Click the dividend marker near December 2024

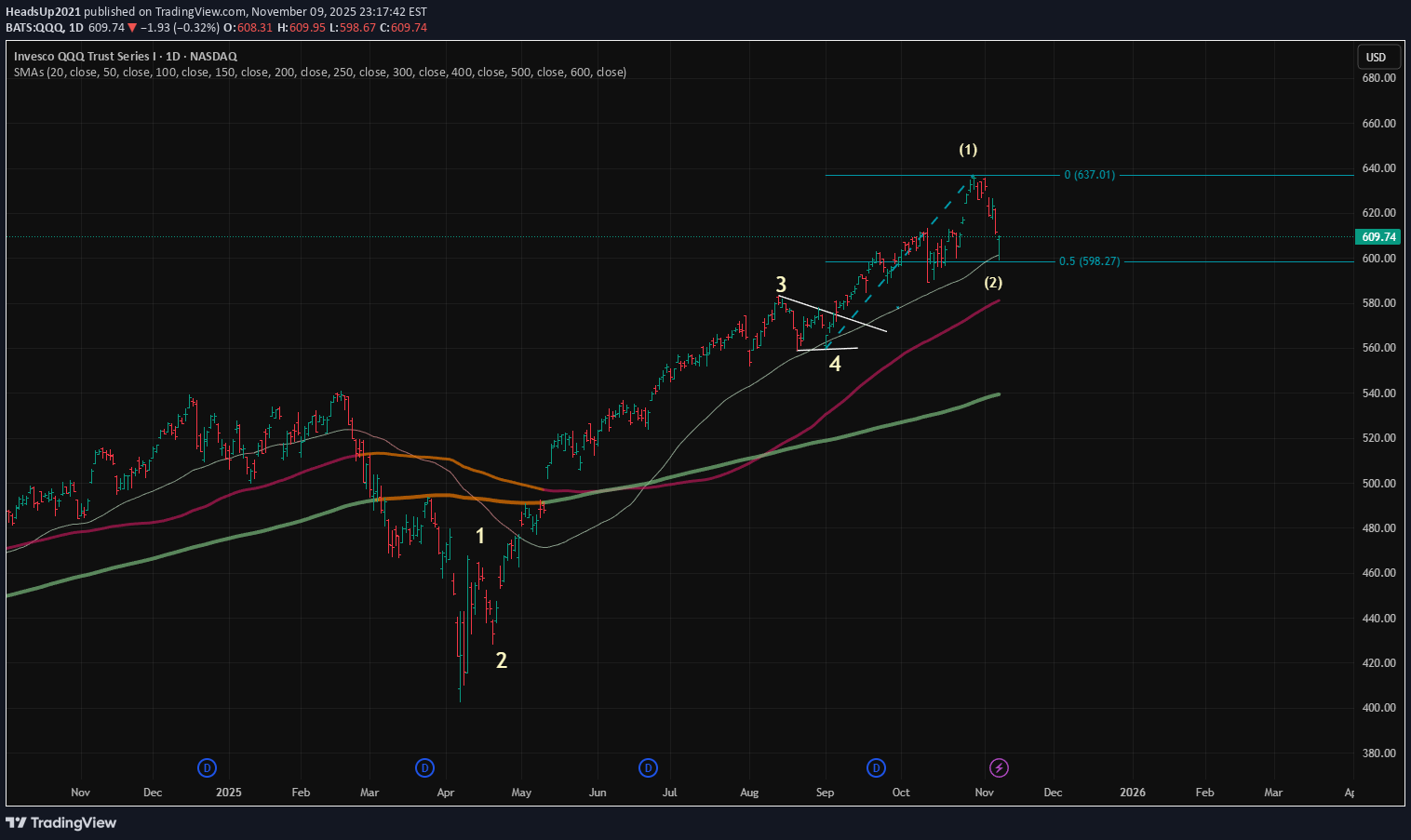point(207,767)
